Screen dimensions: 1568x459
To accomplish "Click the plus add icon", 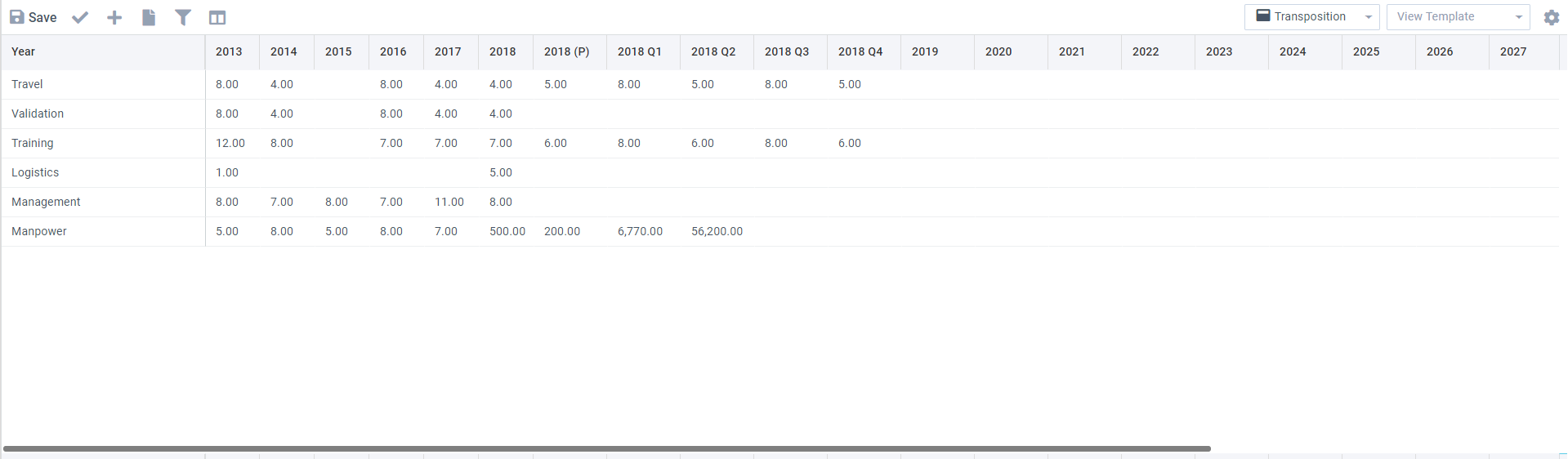I will pos(114,17).
